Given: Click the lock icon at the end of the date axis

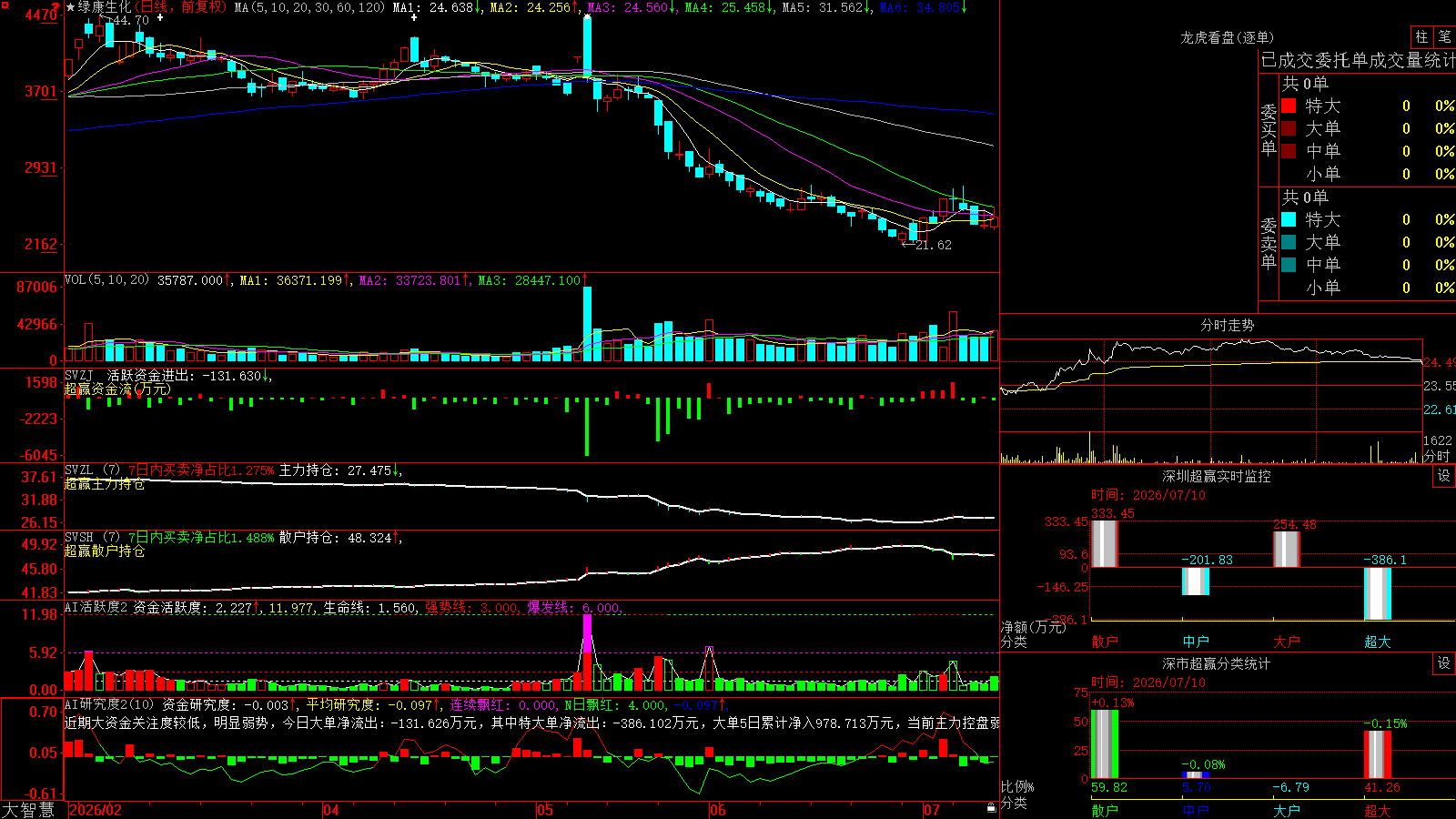Looking at the screenshot, I should coord(992,808).
